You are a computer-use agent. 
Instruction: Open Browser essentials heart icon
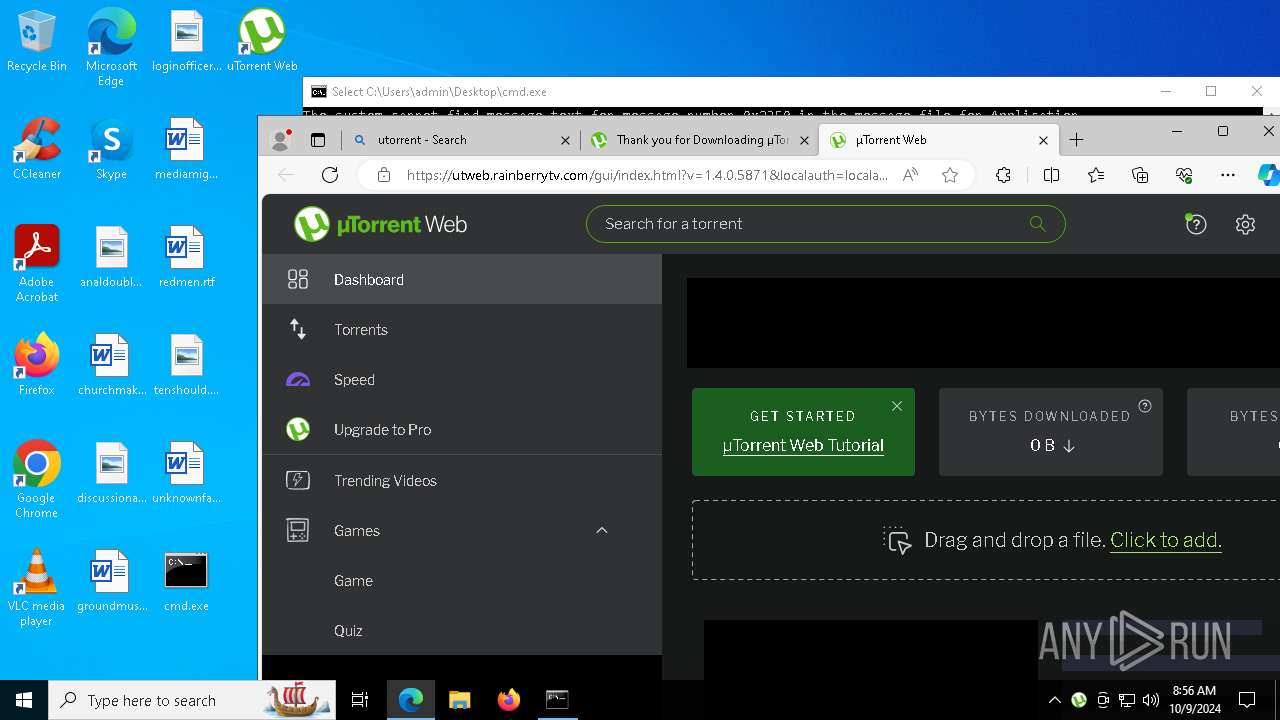pos(1184,175)
